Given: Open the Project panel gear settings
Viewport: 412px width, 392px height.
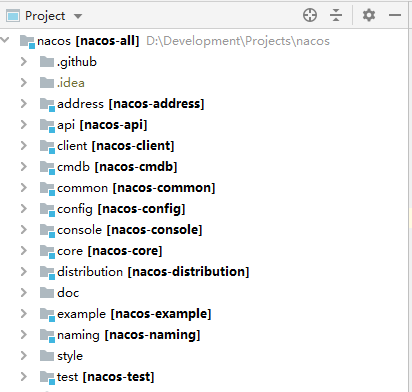Looking at the screenshot, I should (x=369, y=15).
